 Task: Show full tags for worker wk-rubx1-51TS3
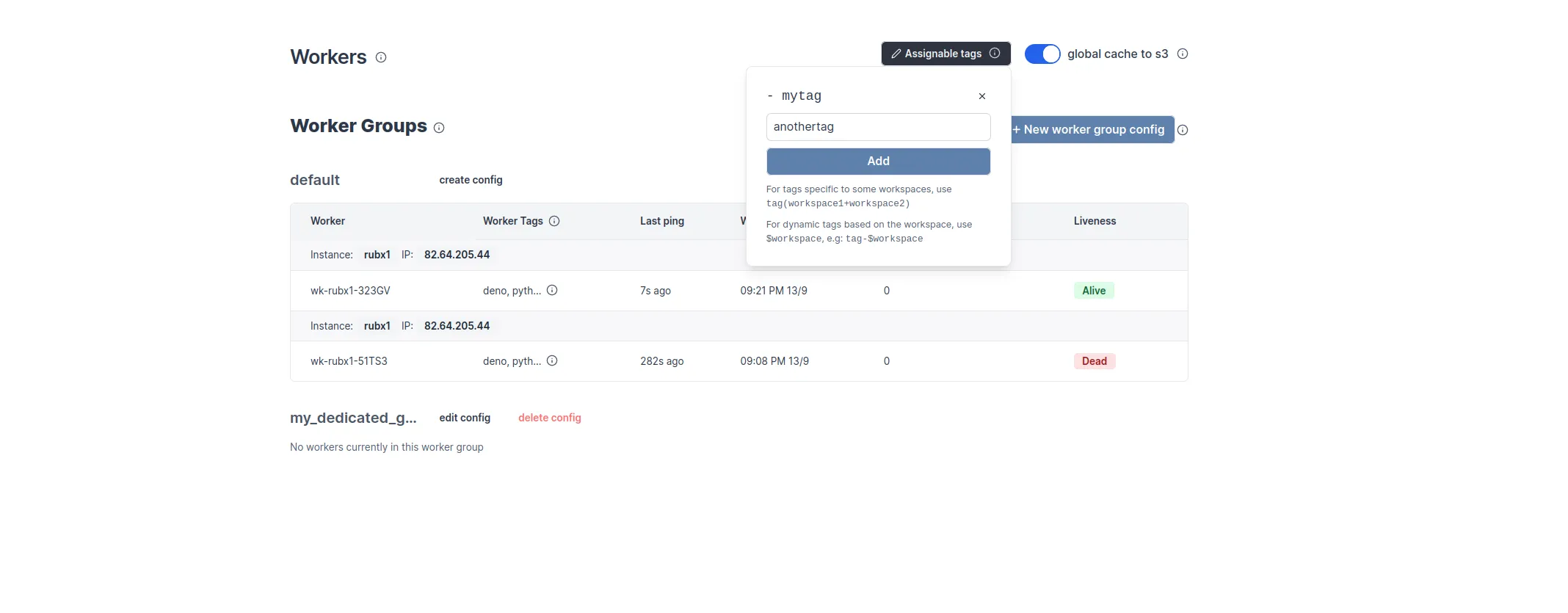[552, 361]
